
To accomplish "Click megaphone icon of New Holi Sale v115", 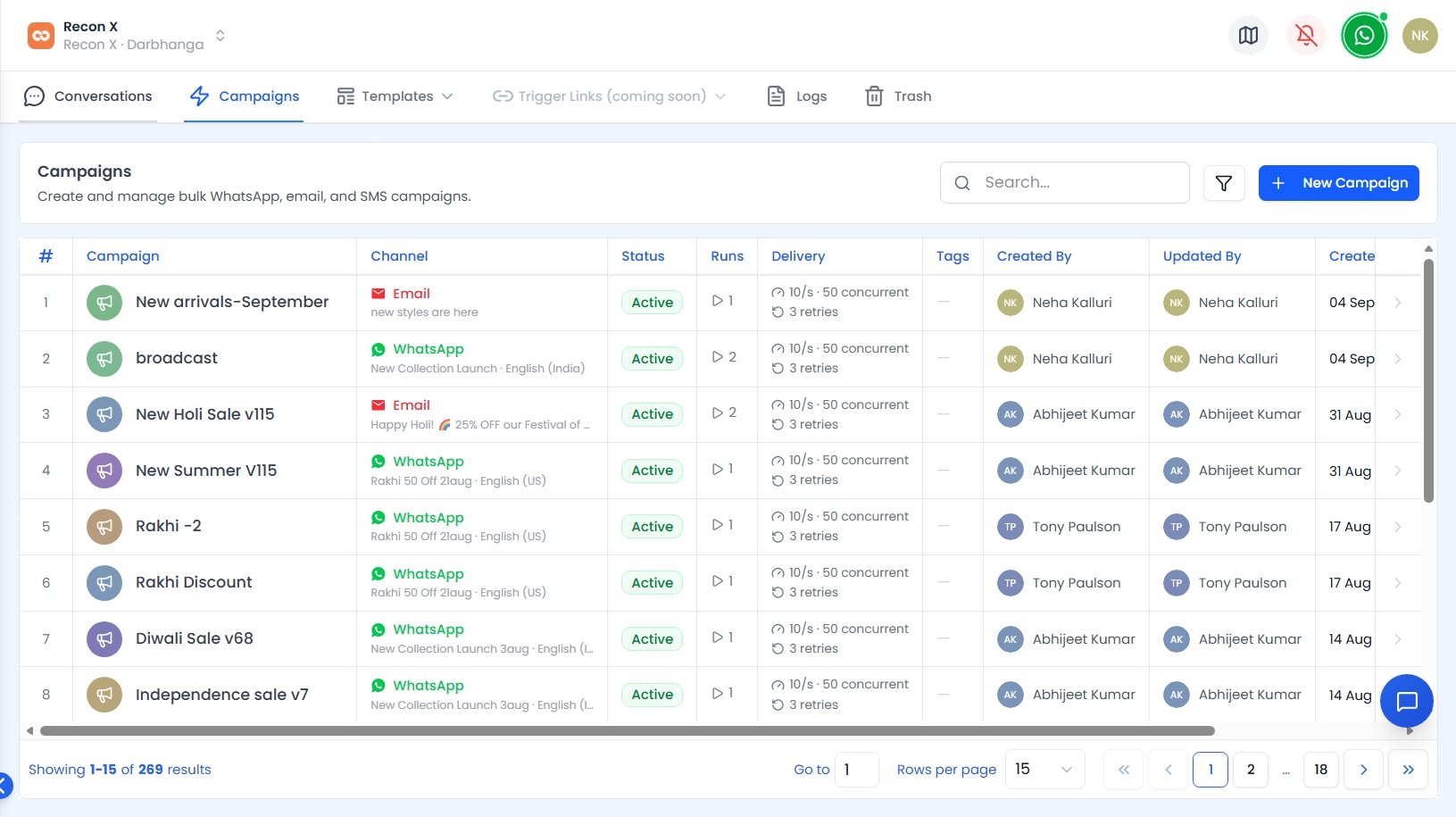I will click(104, 414).
